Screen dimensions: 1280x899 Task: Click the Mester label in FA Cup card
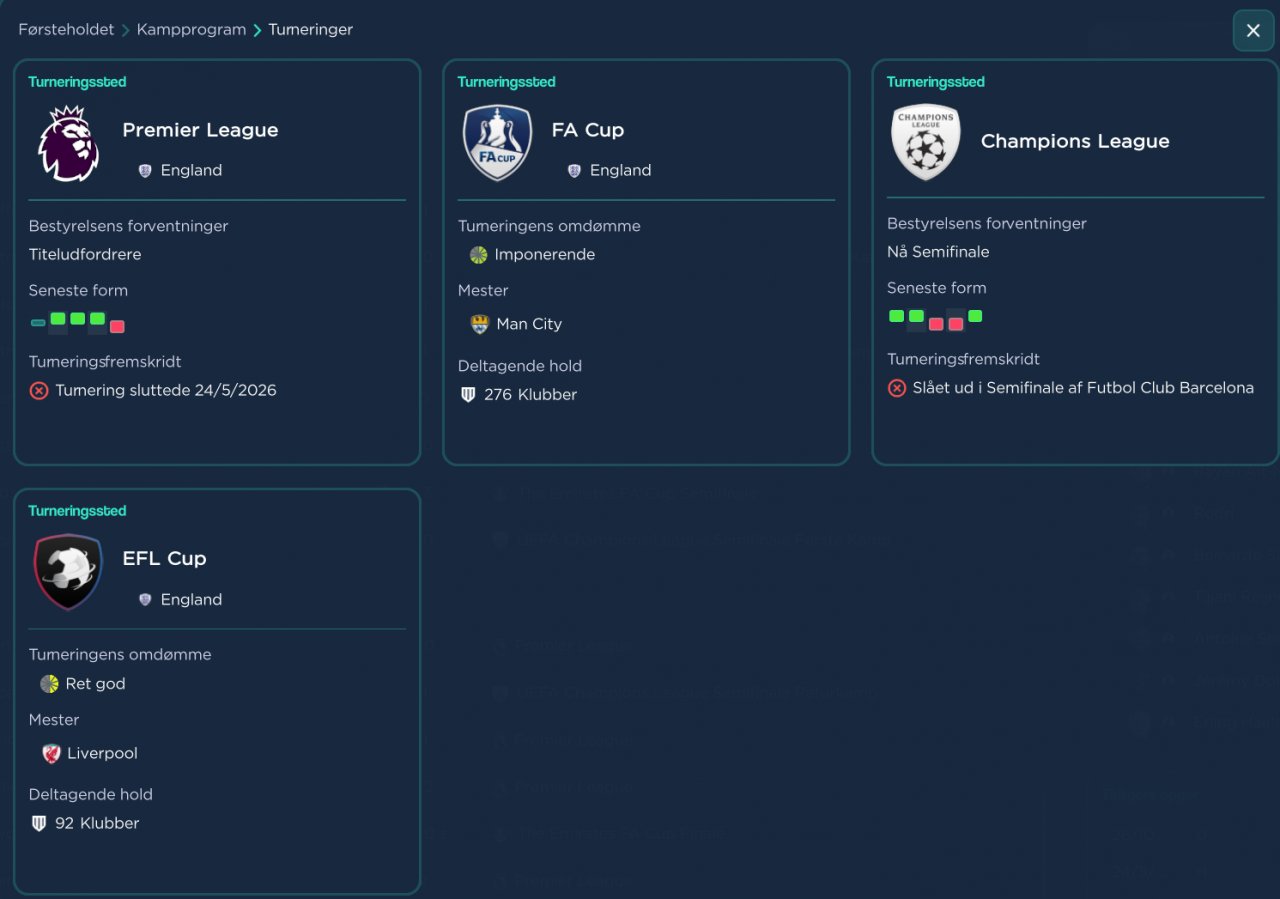click(483, 291)
